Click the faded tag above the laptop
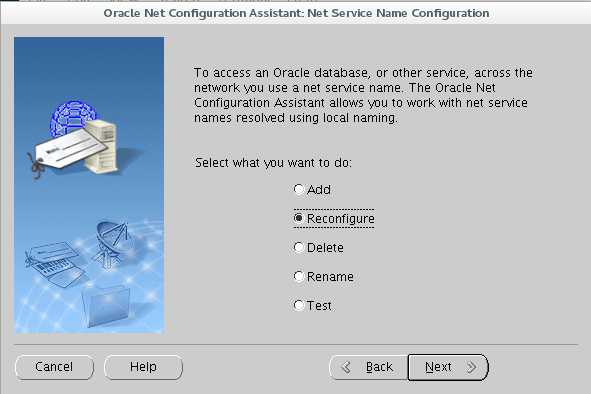The height and width of the screenshot is (394, 591). [51, 254]
